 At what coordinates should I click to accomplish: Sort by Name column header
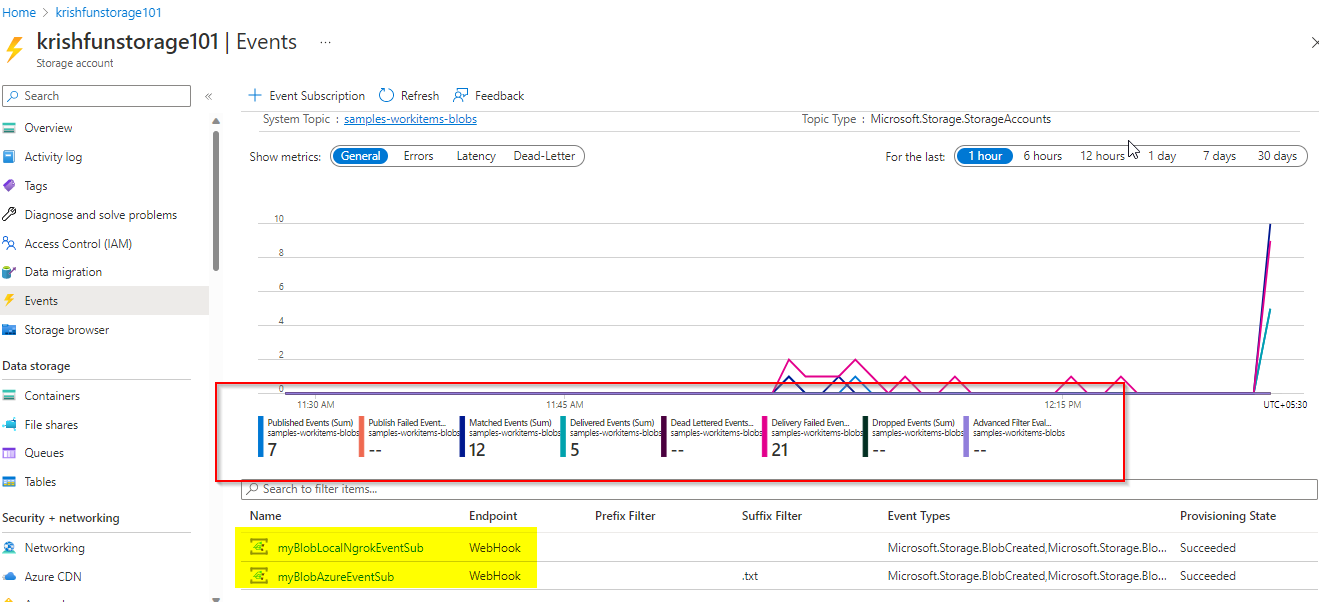point(266,516)
